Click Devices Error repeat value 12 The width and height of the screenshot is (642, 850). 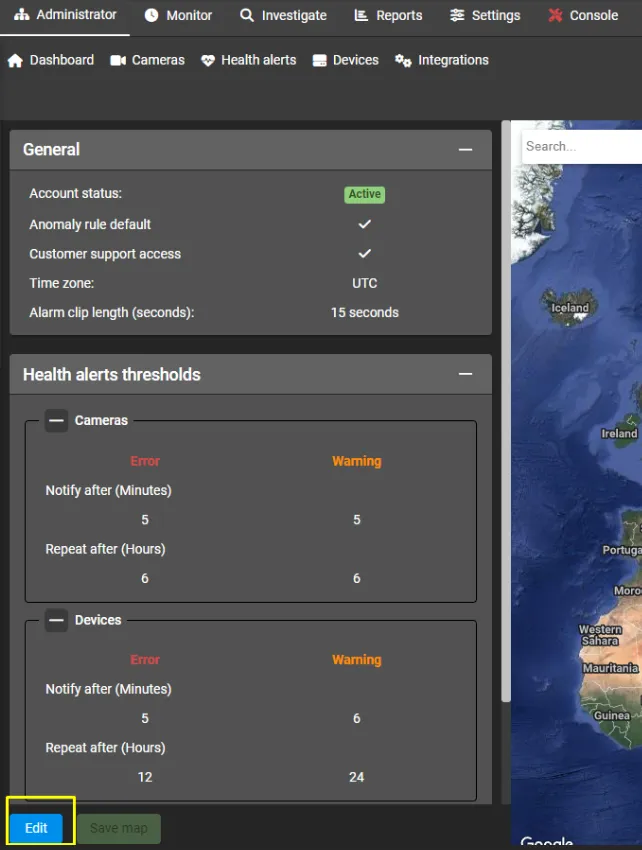click(145, 777)
